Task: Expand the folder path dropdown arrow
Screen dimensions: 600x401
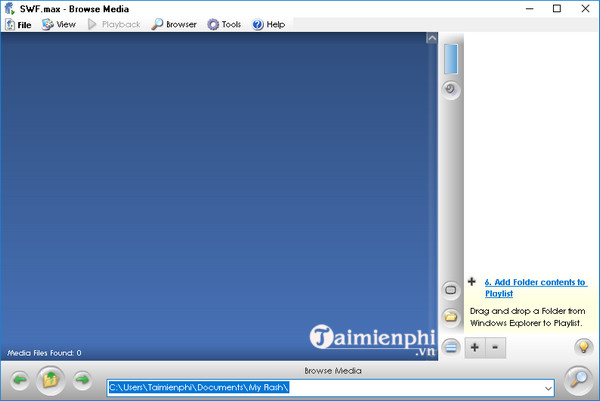Action: (548, 388)
